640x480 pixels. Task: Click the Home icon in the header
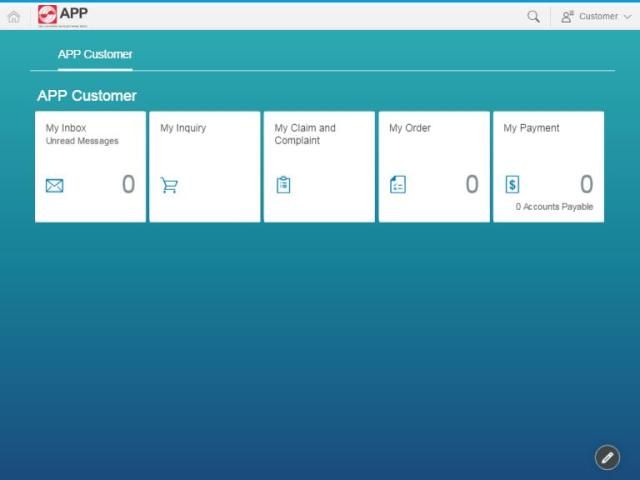tap(13, 16)
